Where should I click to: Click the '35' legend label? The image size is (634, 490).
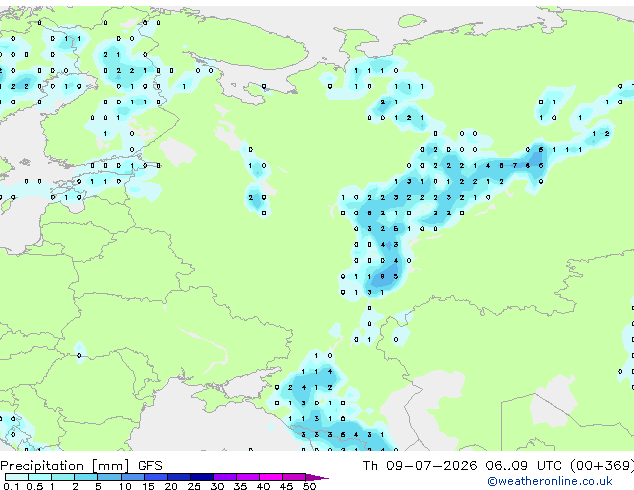240,486
